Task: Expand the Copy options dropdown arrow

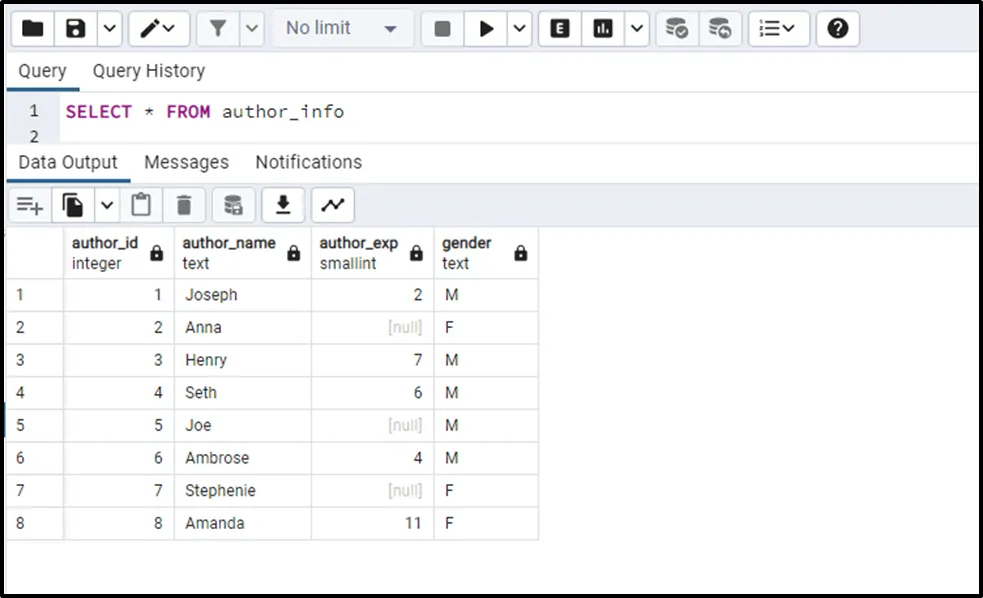Action: pyautogui.click(x=107, y=206)
